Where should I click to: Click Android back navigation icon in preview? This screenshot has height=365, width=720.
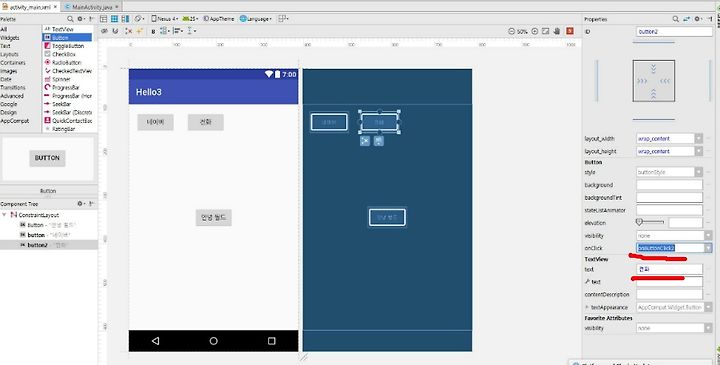155,341
